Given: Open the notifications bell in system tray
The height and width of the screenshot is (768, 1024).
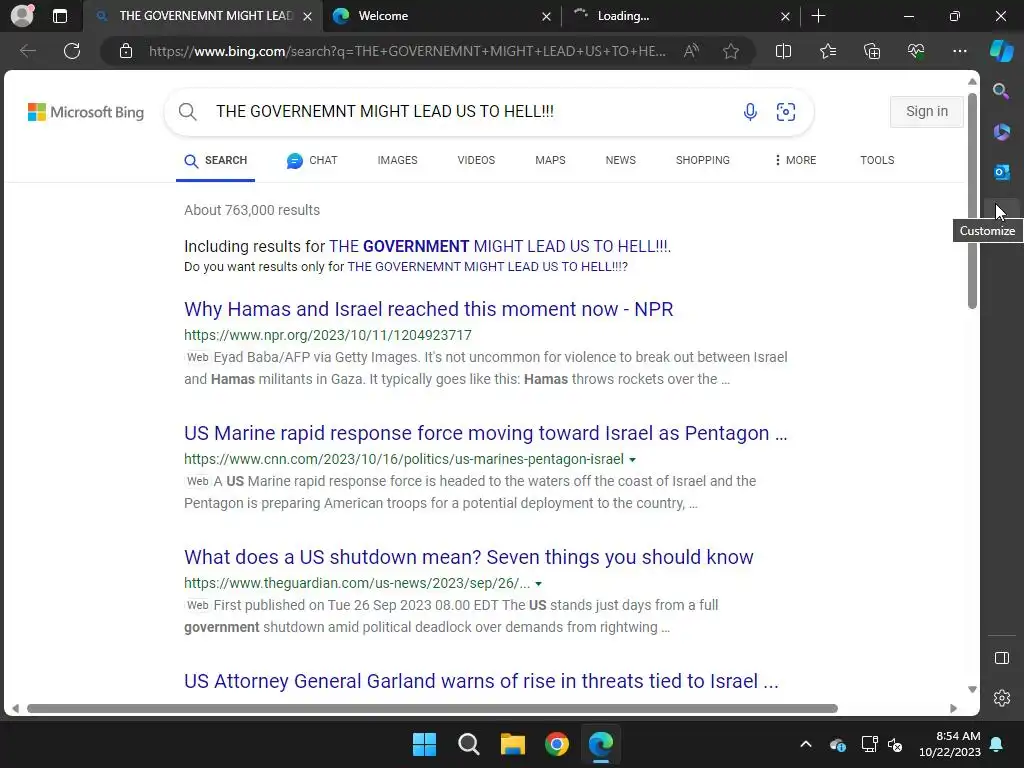Looking at the screenshot, I should [x=997, y=744].
